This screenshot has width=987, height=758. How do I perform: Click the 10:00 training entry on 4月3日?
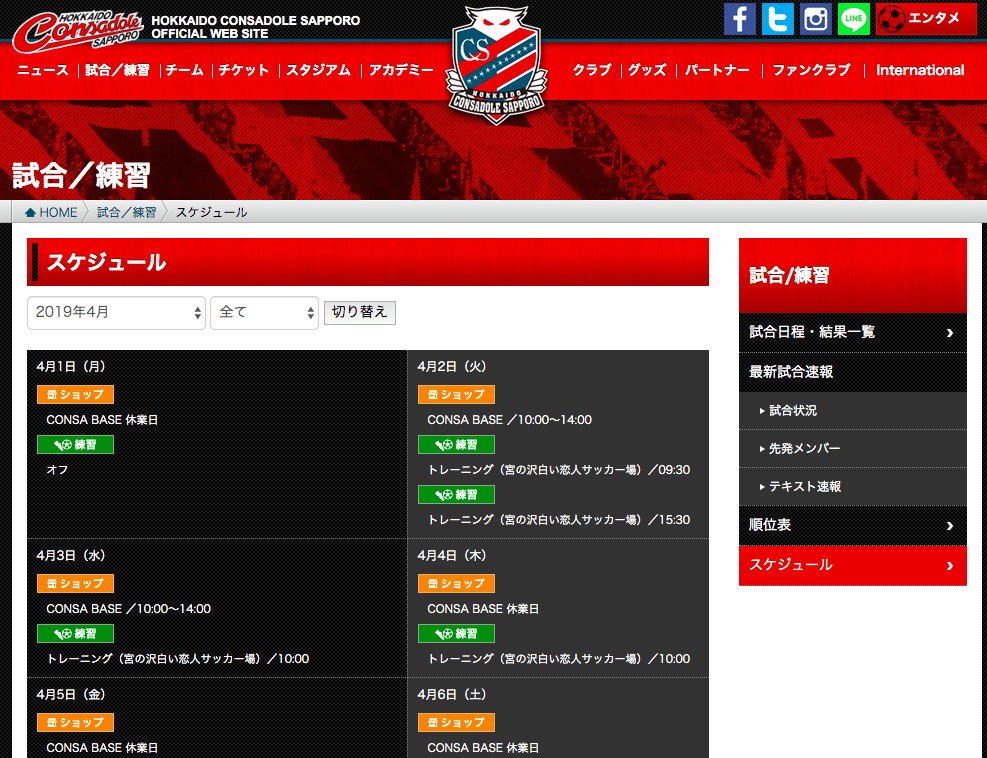tap(178, 659)
